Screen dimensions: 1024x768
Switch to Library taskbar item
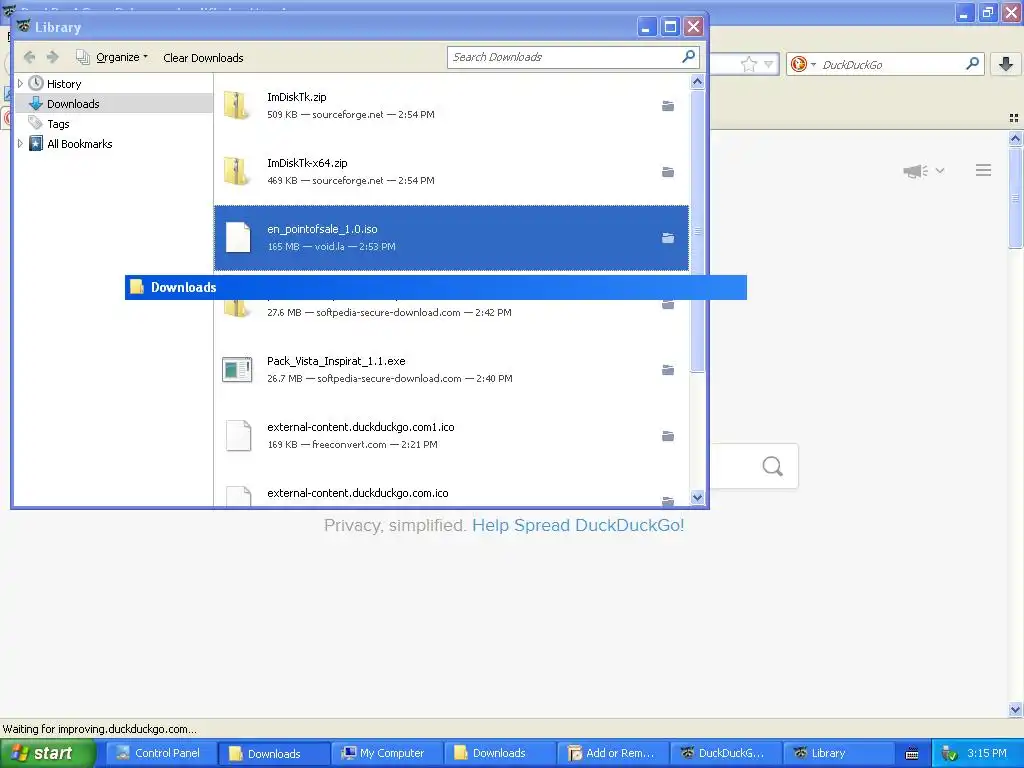click(837, 753)
